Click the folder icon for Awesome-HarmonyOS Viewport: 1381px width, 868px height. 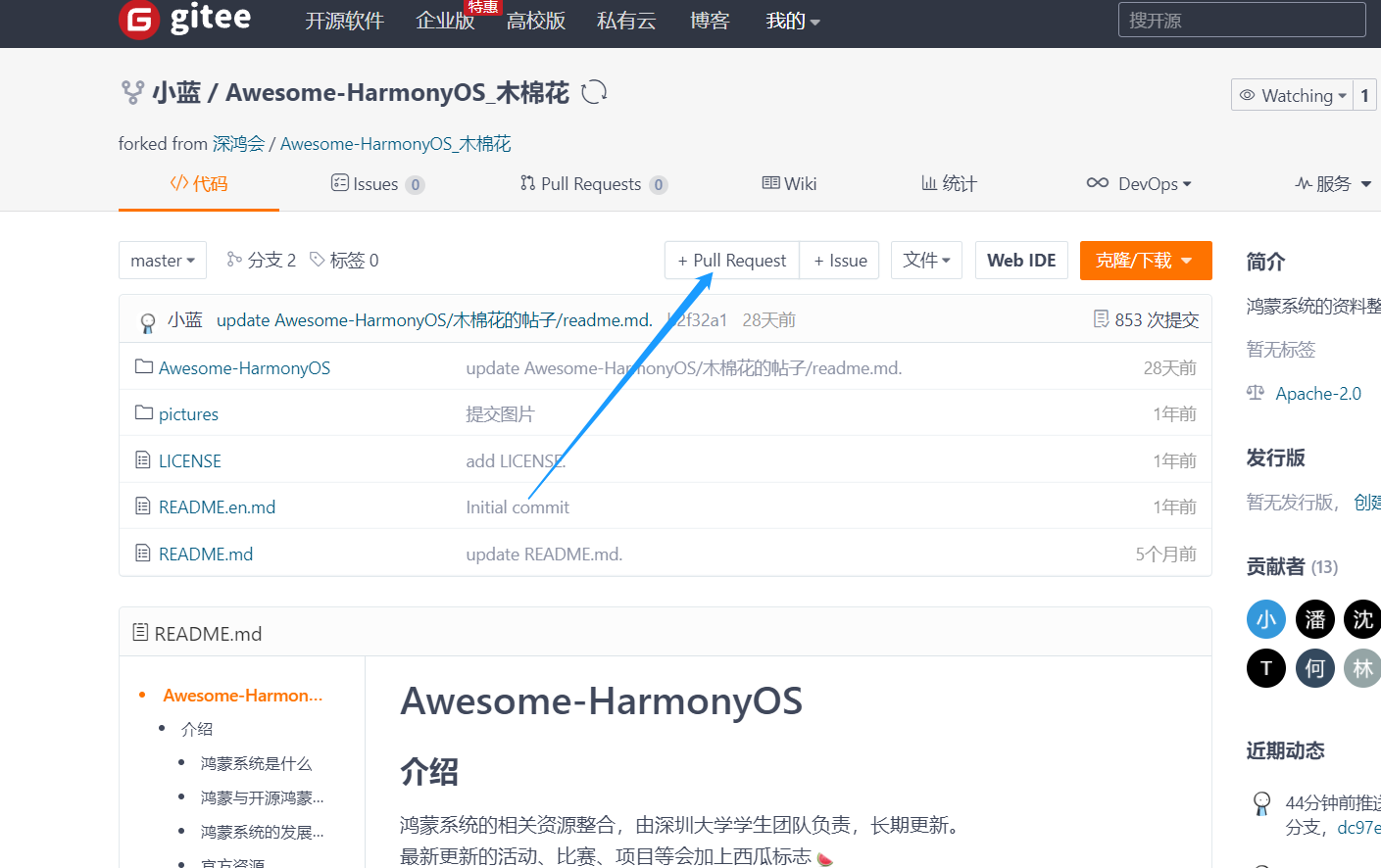pos(144,366)
